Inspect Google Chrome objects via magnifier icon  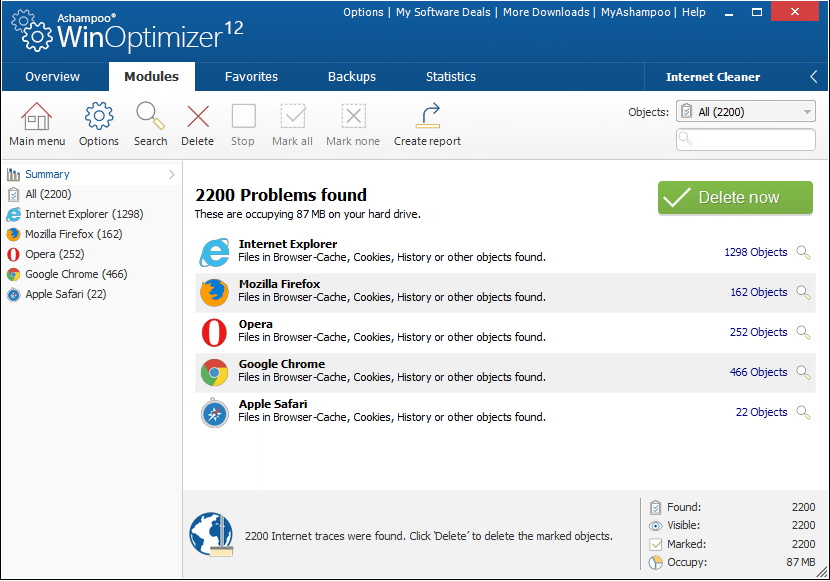804,373
